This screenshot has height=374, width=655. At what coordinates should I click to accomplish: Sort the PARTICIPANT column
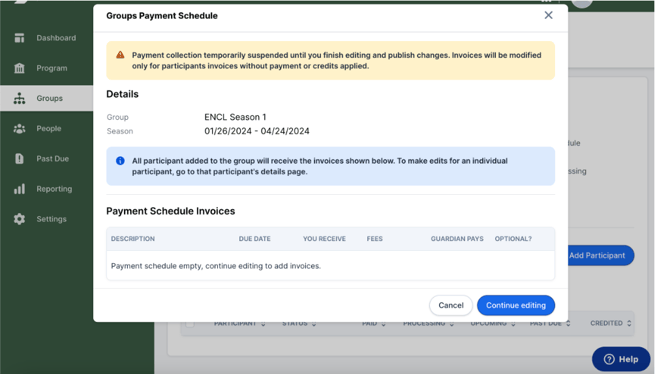pyautogui.click(x=263, y=323)
